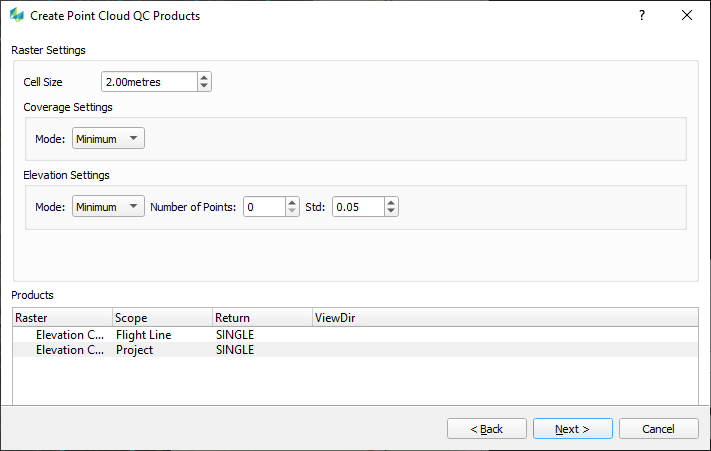
Task: Open Coverage Settings Mode dropdown
Action: 108,139
